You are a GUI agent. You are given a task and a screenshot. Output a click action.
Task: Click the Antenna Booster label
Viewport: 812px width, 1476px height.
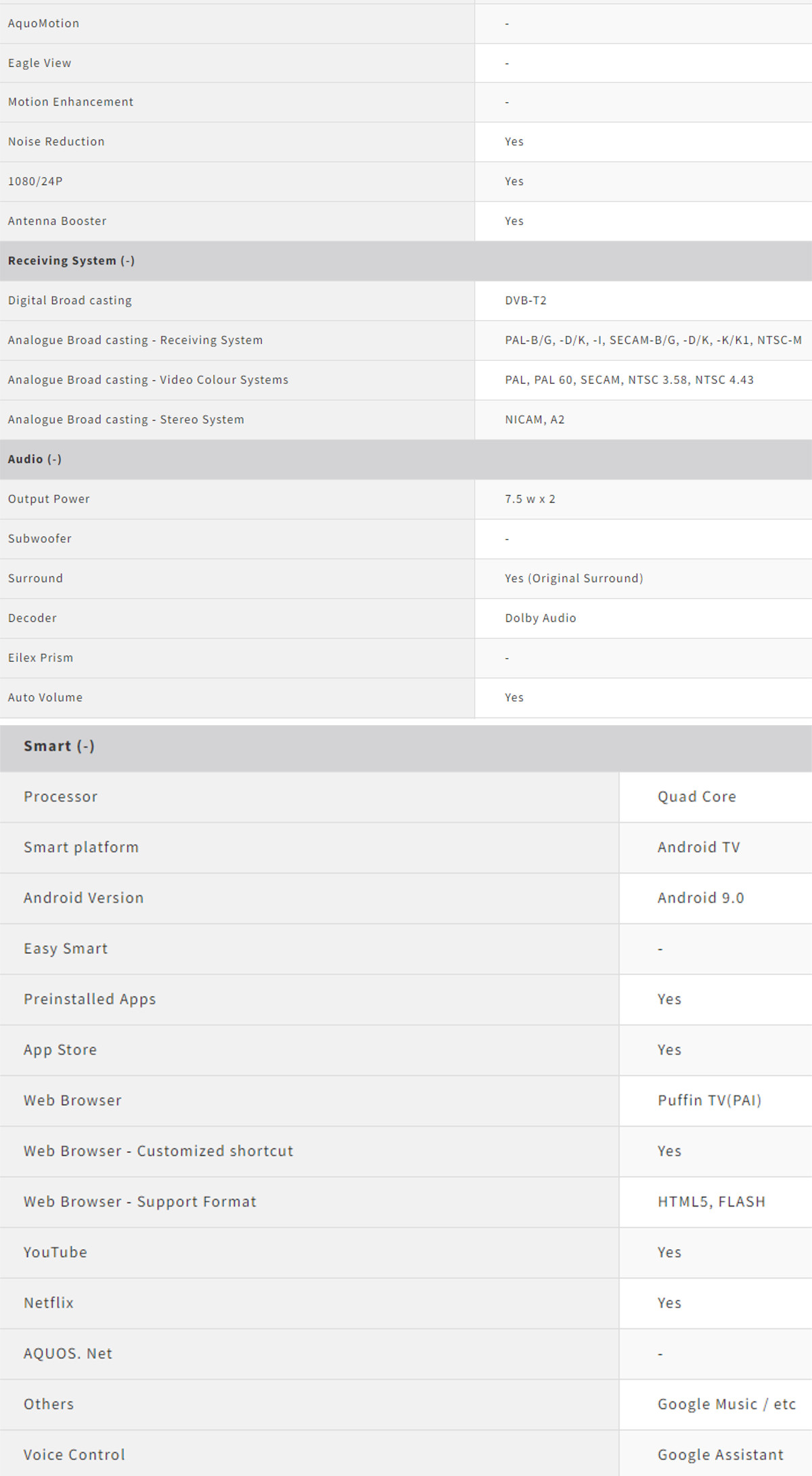[x=57, y=221]
